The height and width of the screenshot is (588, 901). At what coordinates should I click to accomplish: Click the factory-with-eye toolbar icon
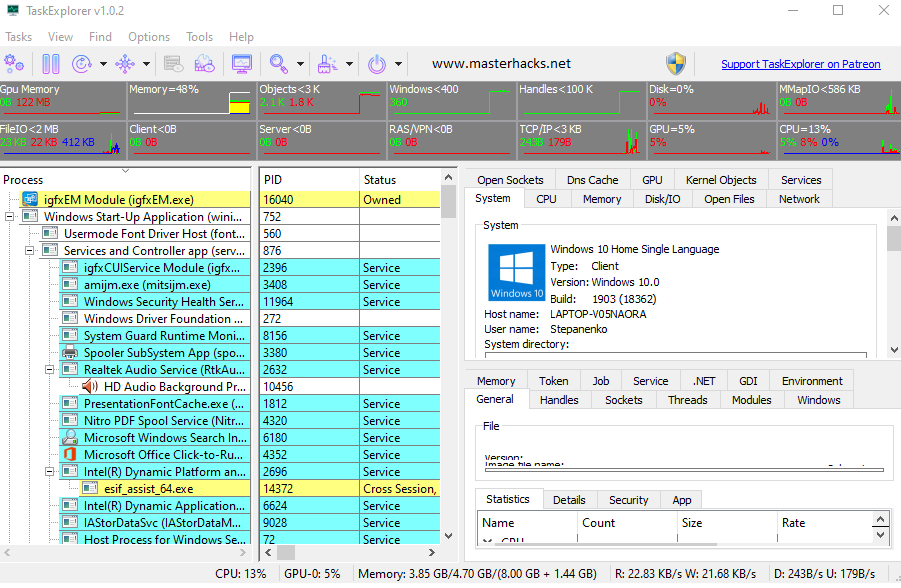204,63
